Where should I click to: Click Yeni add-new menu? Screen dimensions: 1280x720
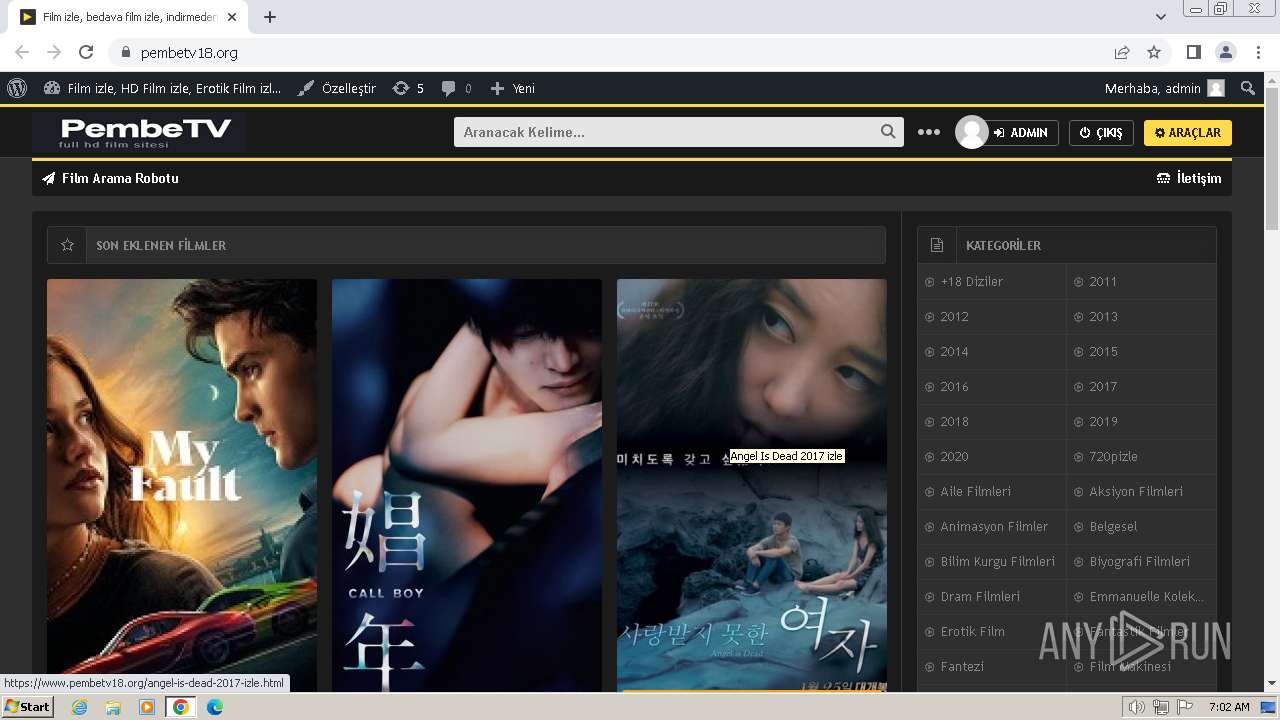click(x=513, y=88)
